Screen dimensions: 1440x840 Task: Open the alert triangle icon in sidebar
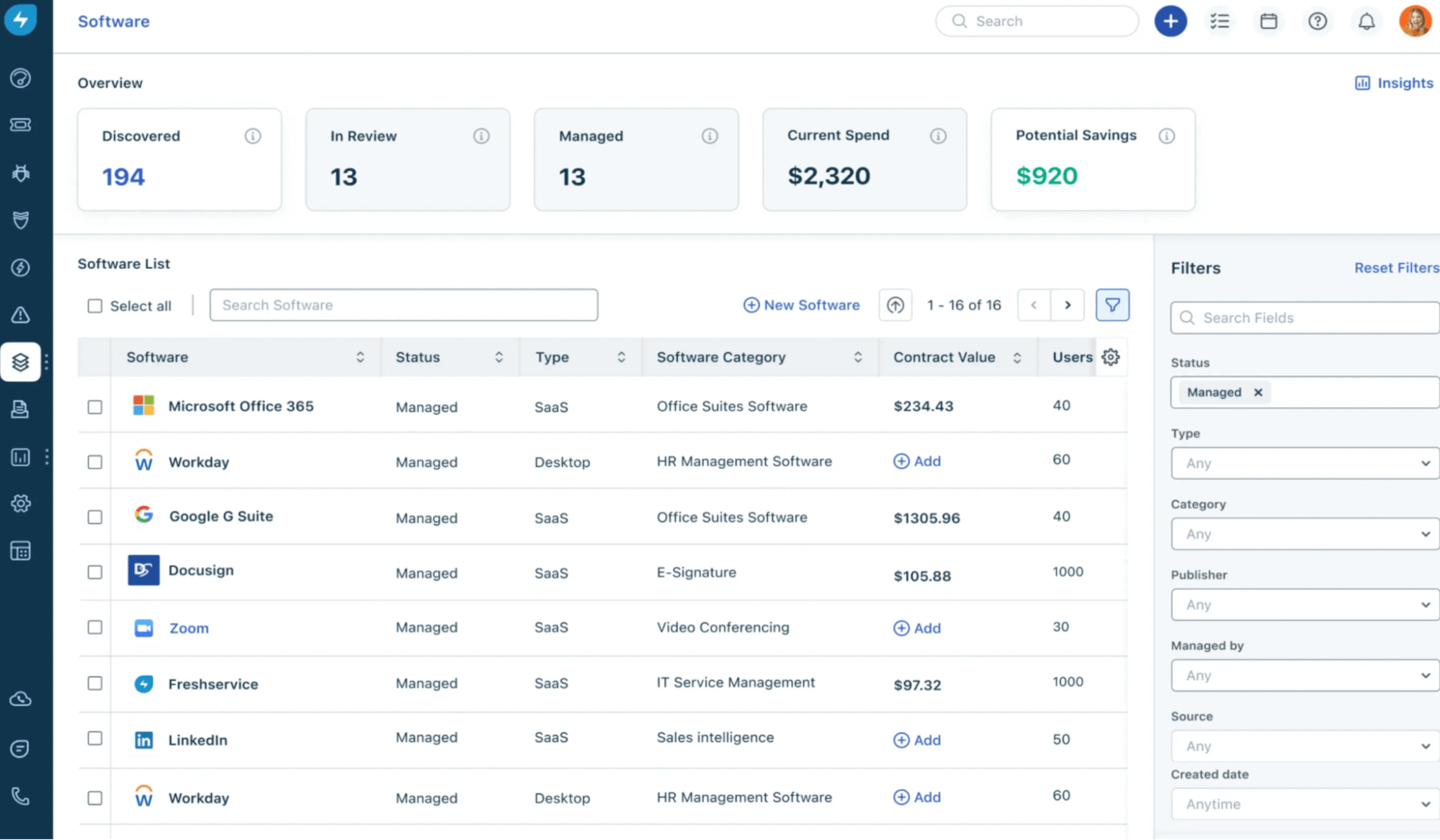pyautogui.click(x=20, y=315)
